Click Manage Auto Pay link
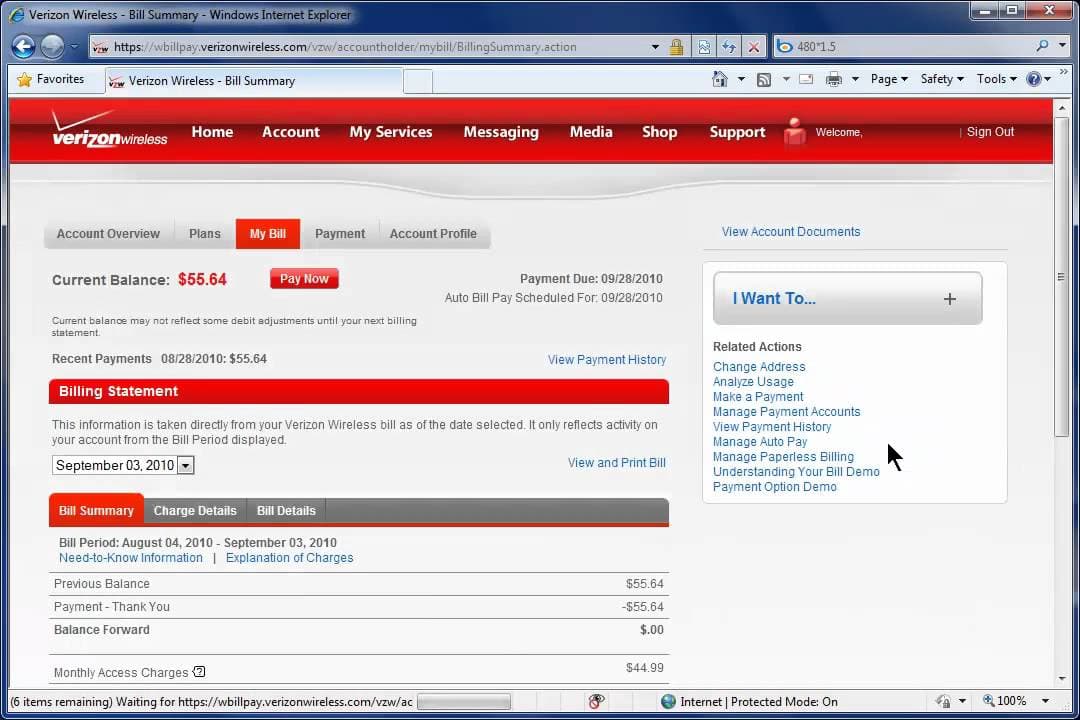1080x720 pixels. (760, 442)
